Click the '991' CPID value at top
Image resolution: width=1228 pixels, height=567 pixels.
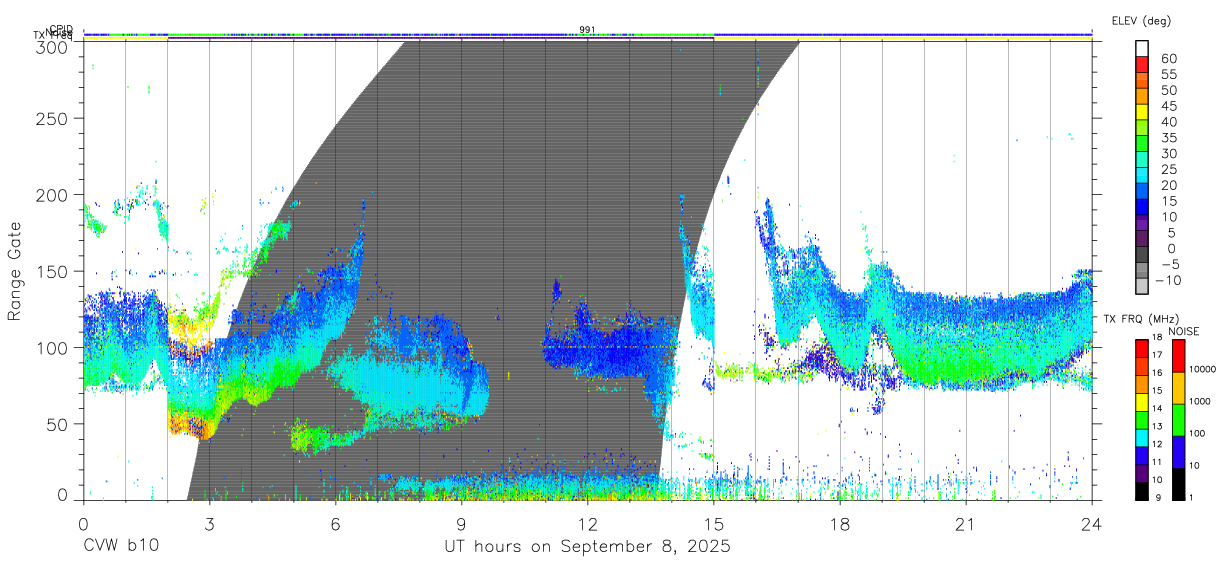(x=588, y=30)
